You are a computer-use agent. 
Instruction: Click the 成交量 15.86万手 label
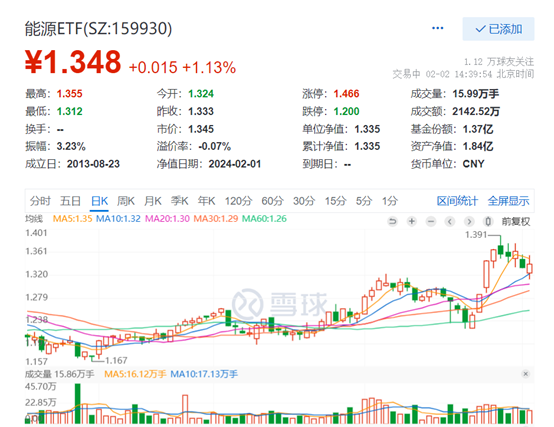59,374
